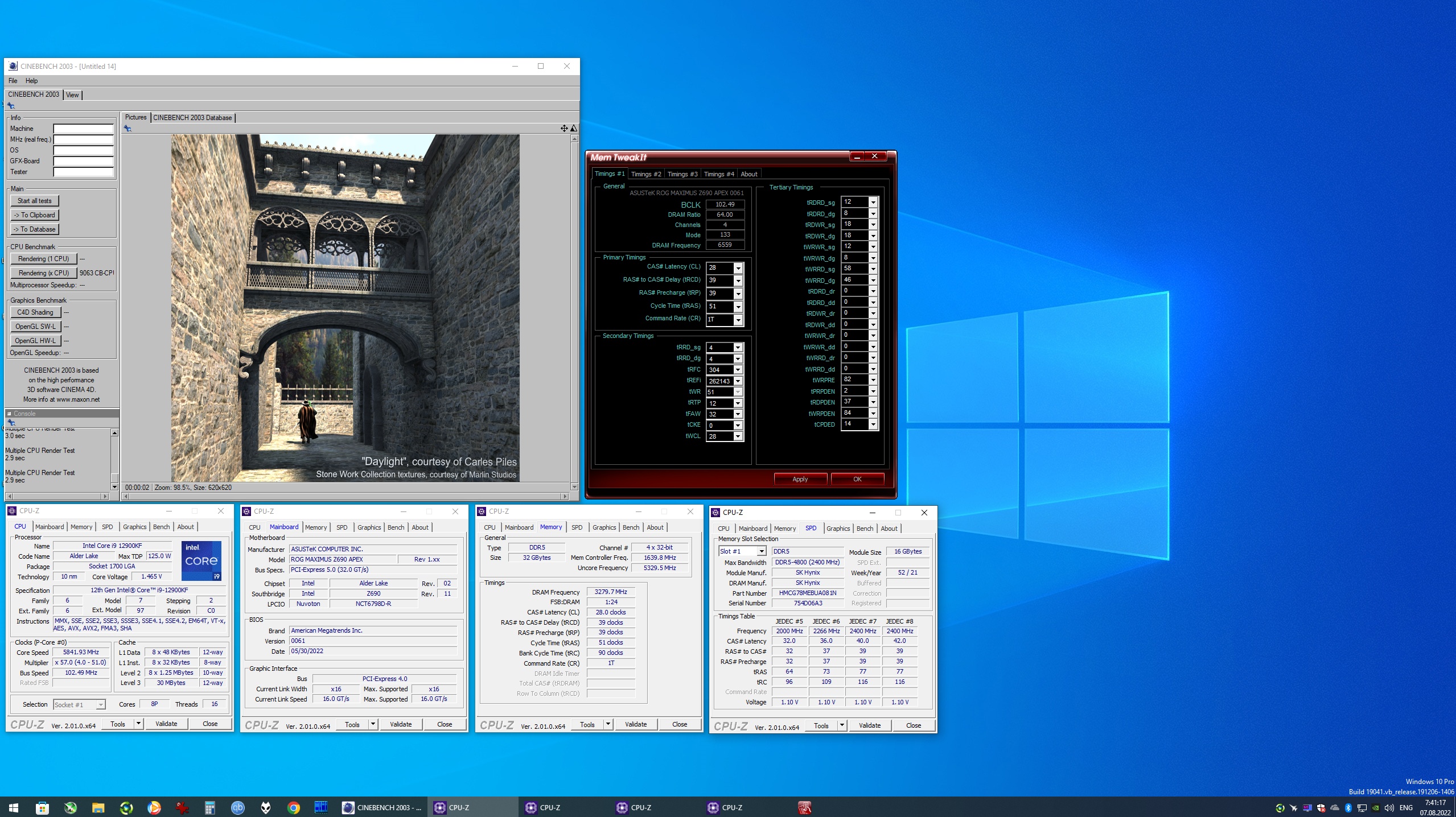Open File Explorer from the taskbar
Viewport: 1456px width, 817px height.
(x=98, y=807)
